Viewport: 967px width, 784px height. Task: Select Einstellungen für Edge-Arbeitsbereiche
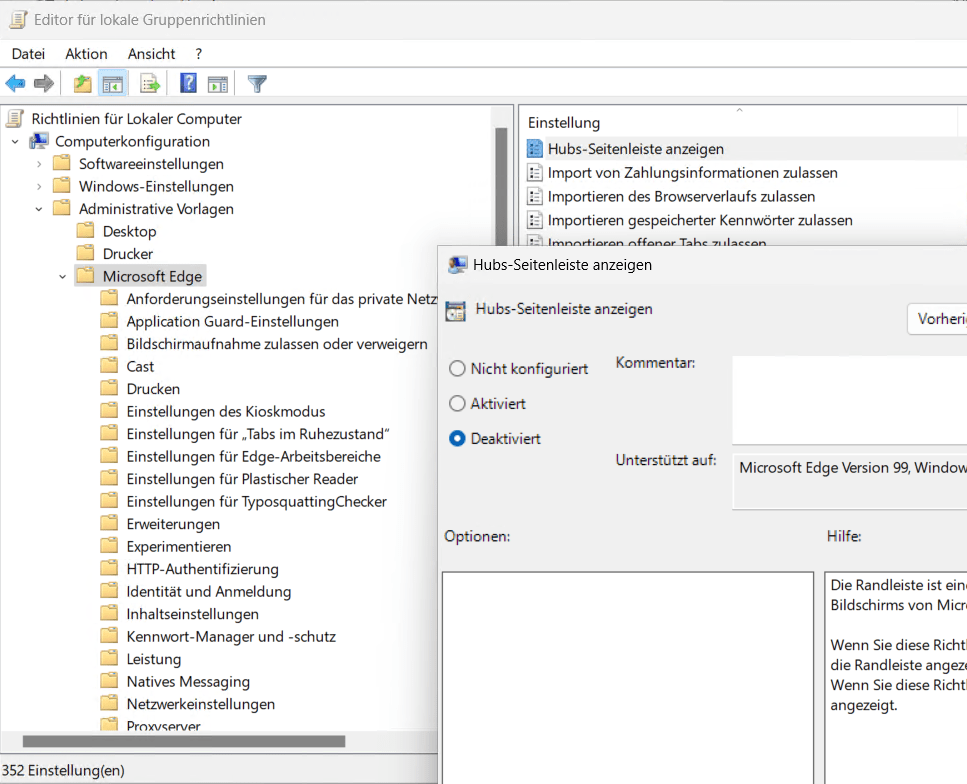pos(253,456)
